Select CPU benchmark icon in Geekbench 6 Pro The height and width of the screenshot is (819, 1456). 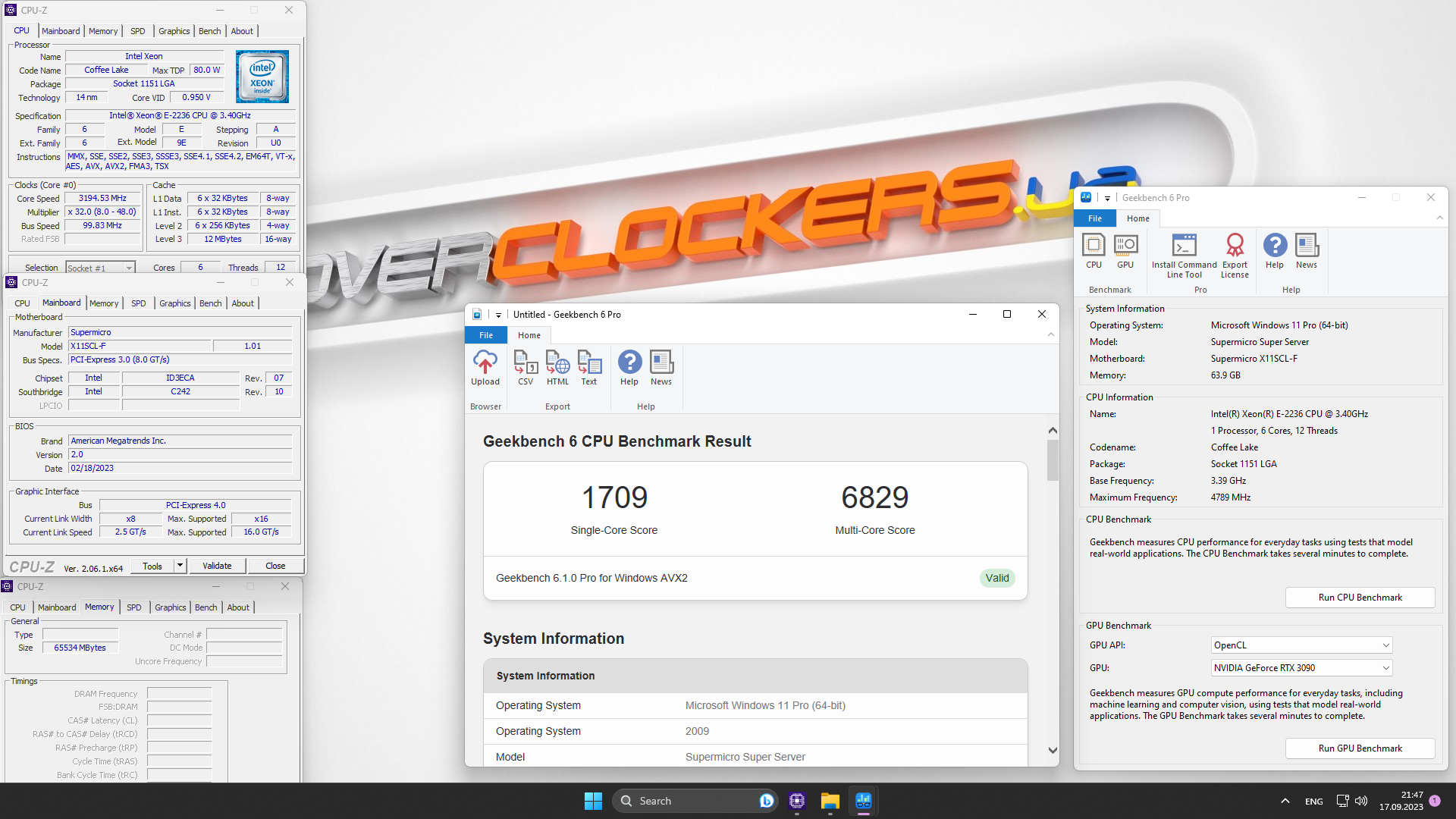click(1094, 252)
